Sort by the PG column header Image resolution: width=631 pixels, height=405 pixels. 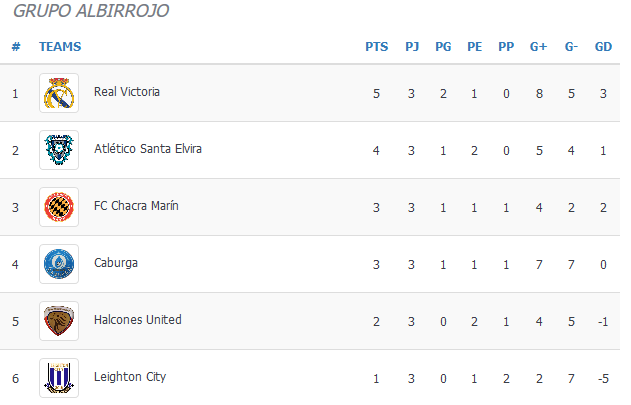[x=443, y=47]
